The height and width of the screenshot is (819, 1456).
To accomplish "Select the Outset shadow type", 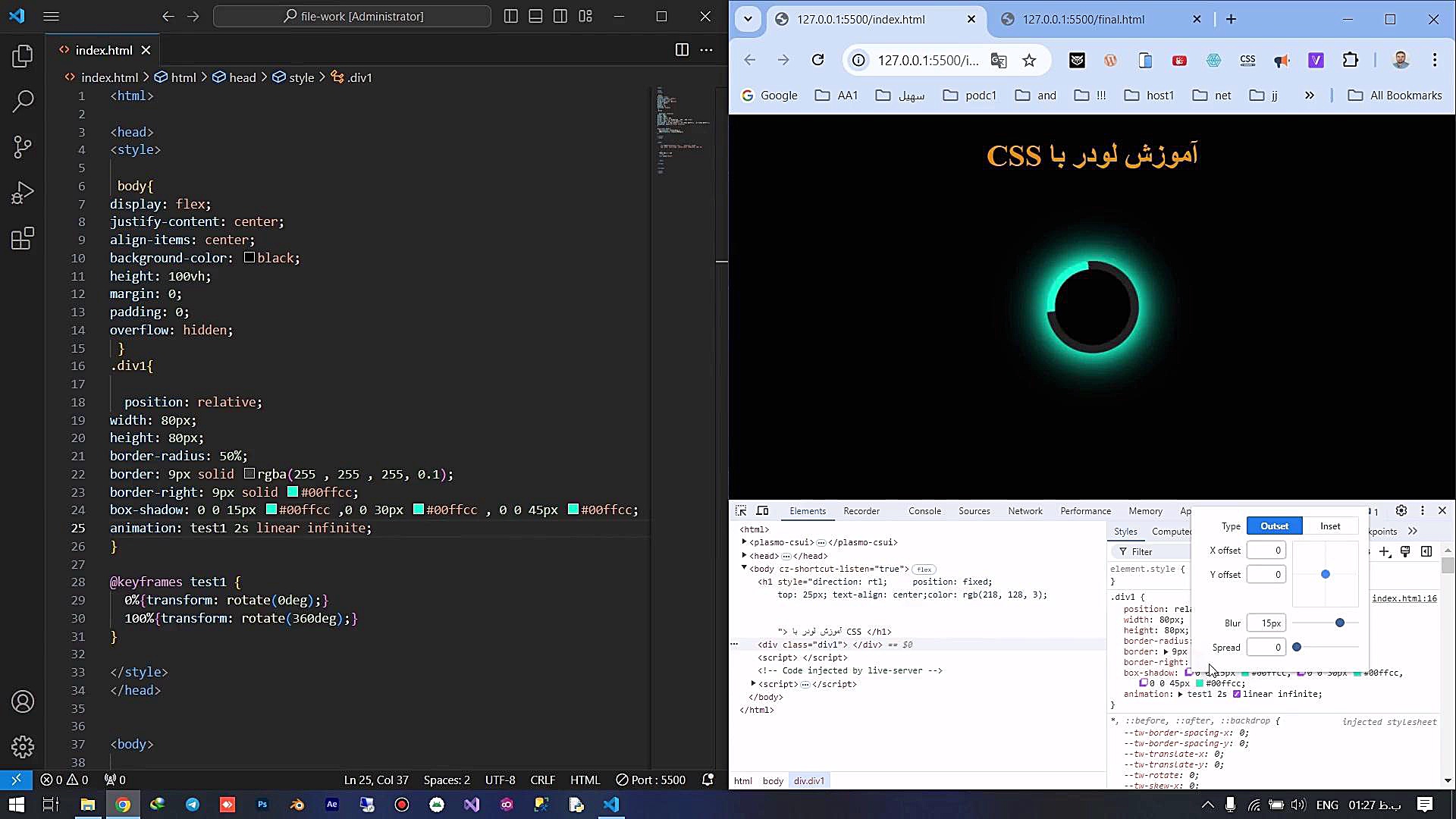I will (x=1274, y=526).
